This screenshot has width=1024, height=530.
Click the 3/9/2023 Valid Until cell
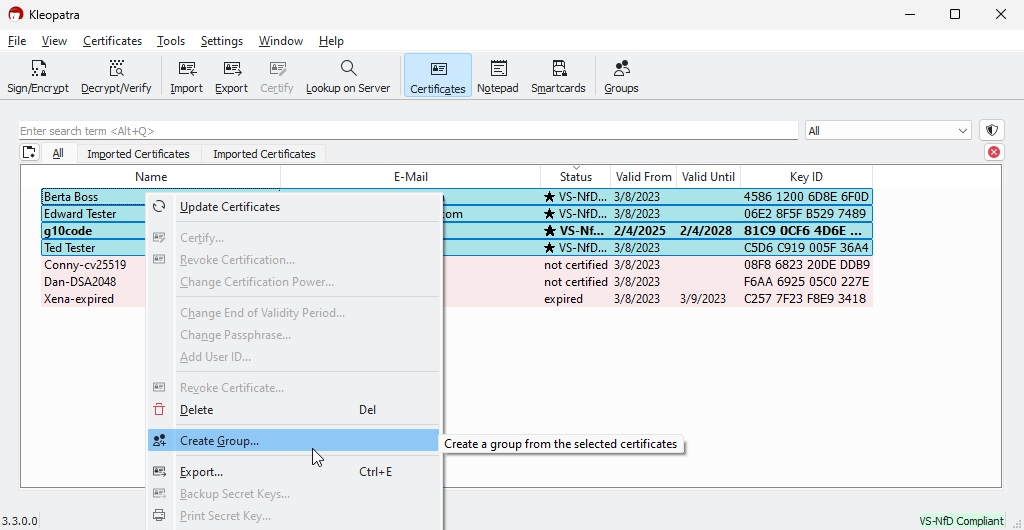coord(703,299)
